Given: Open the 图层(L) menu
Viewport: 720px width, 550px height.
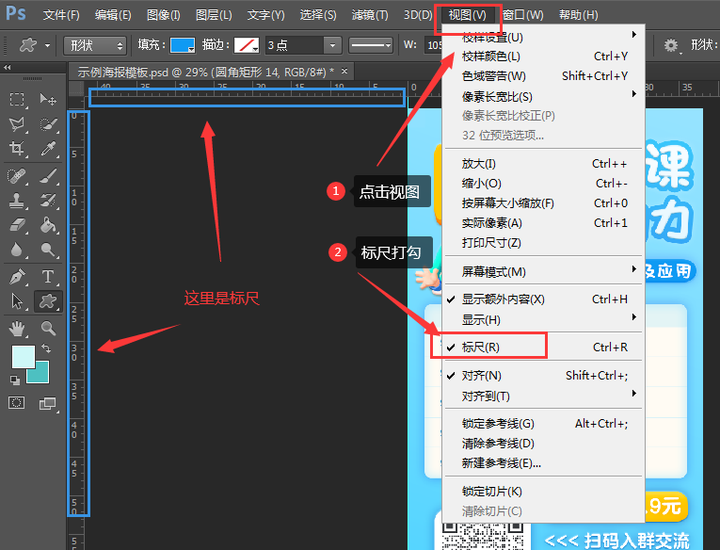Looking at the screenshot, I should (214, 15).
